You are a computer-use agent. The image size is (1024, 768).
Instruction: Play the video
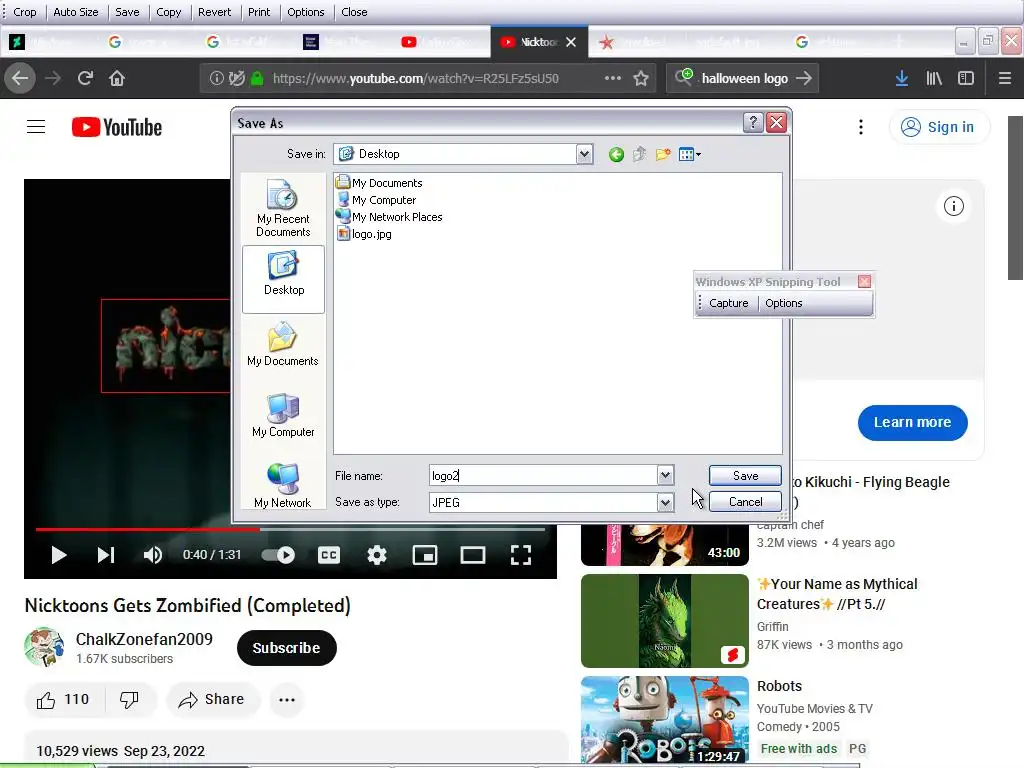[x=59, y=555]
